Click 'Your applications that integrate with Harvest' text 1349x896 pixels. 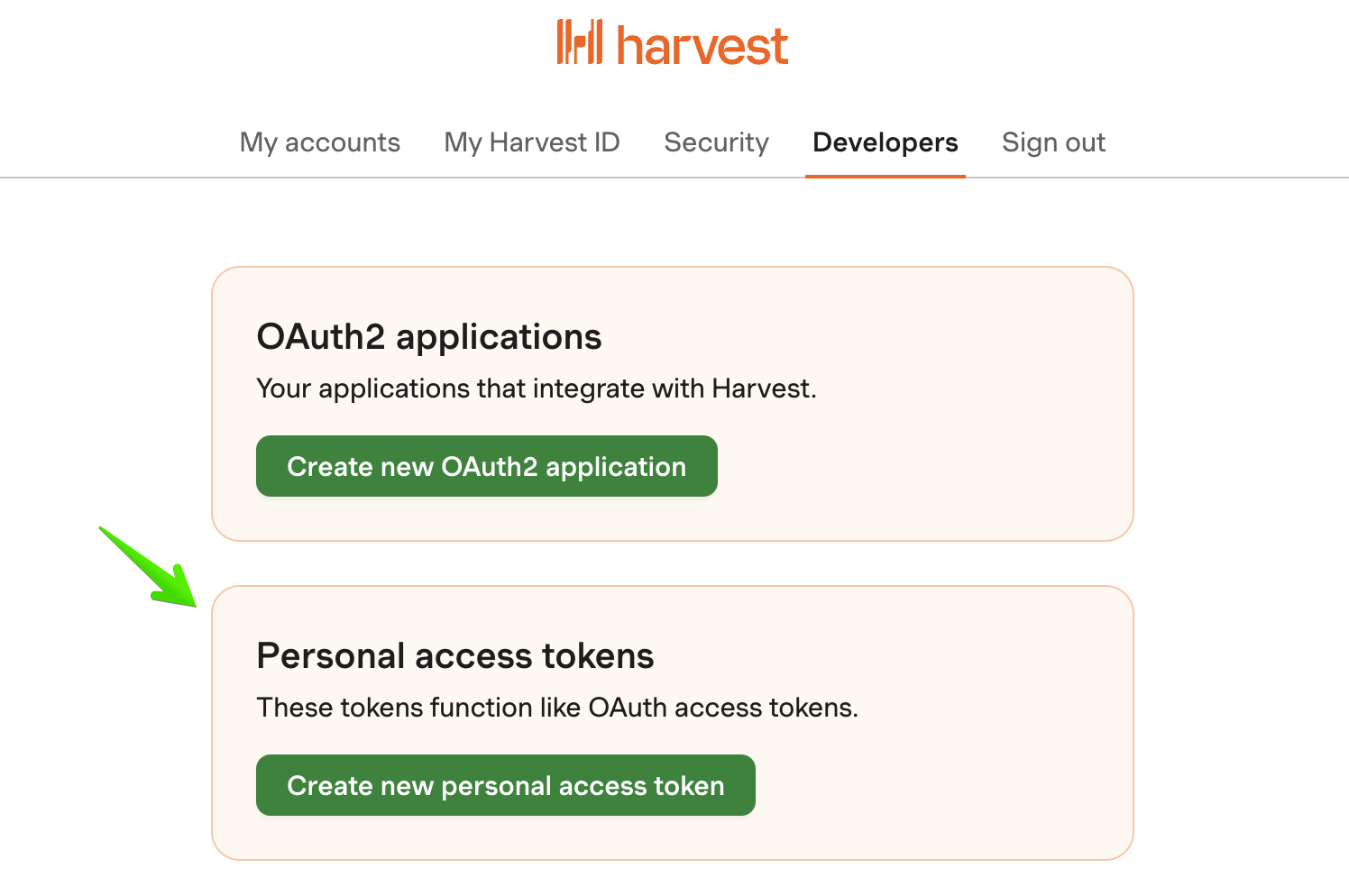[537, 389]
